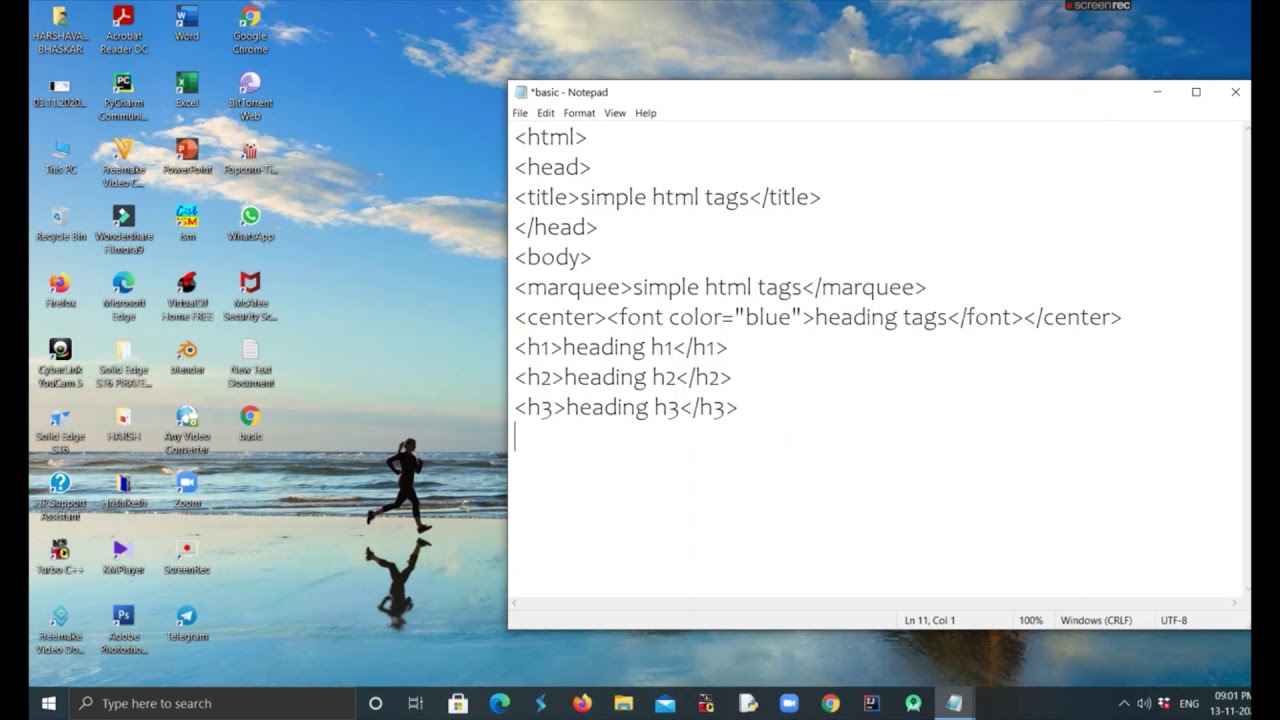The height and width of the screenshot is (720, 1280).
Task: Open Microsoft Store from the taskbar
Action: click(x=458, y=703)
